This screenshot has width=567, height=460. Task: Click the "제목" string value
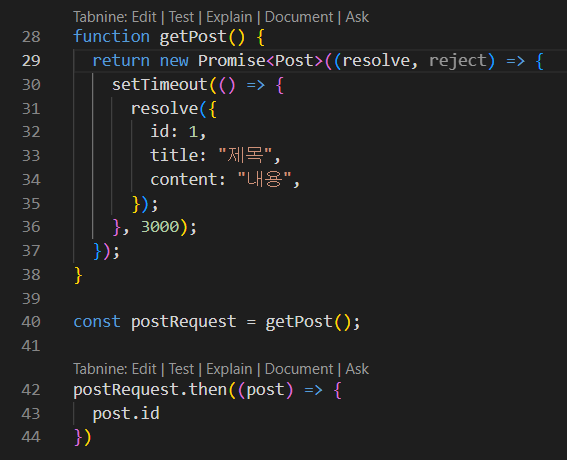click(245, 155)
